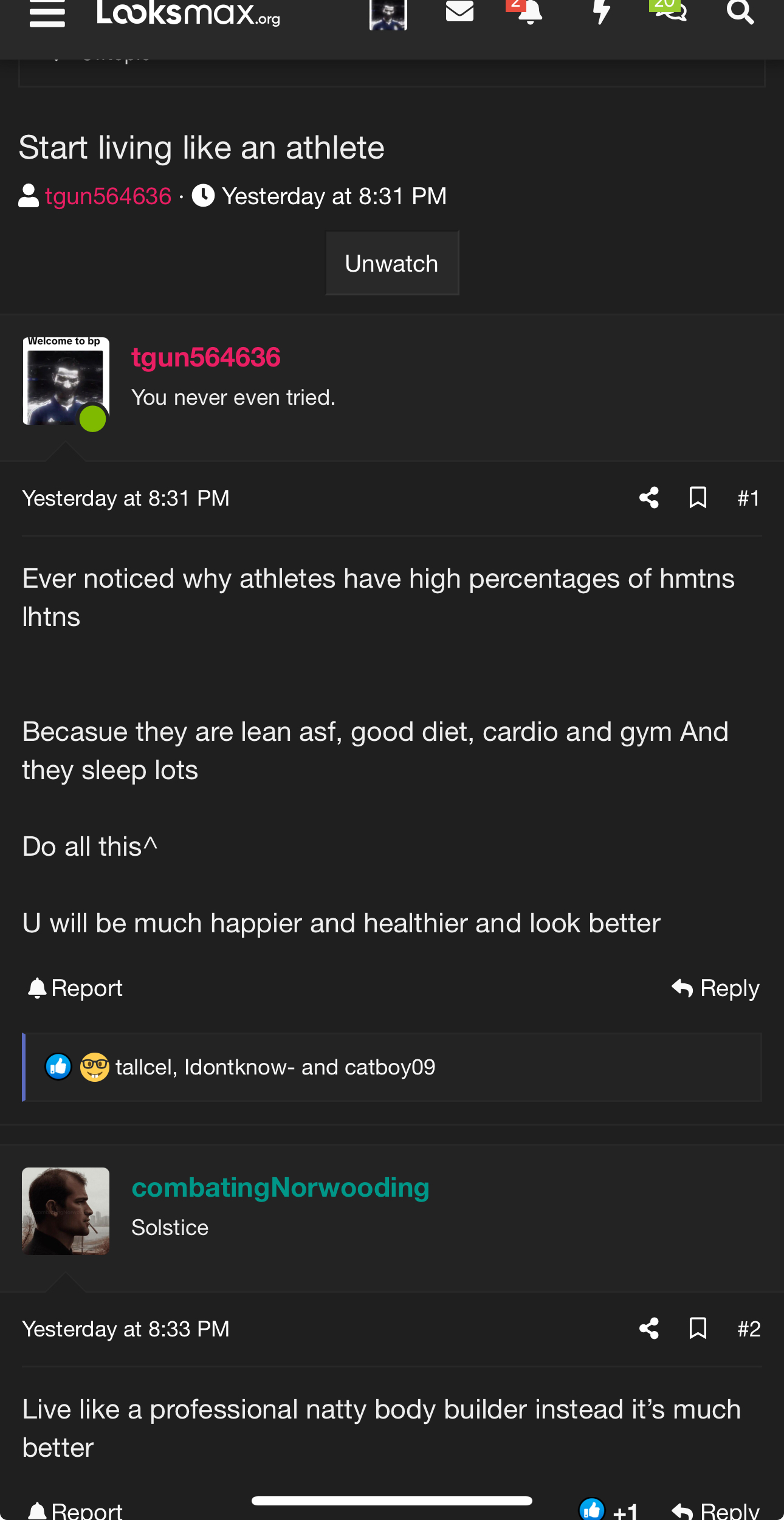Reply to the first post
This screenshot has width=784, height=1520.
coord(715,988)
